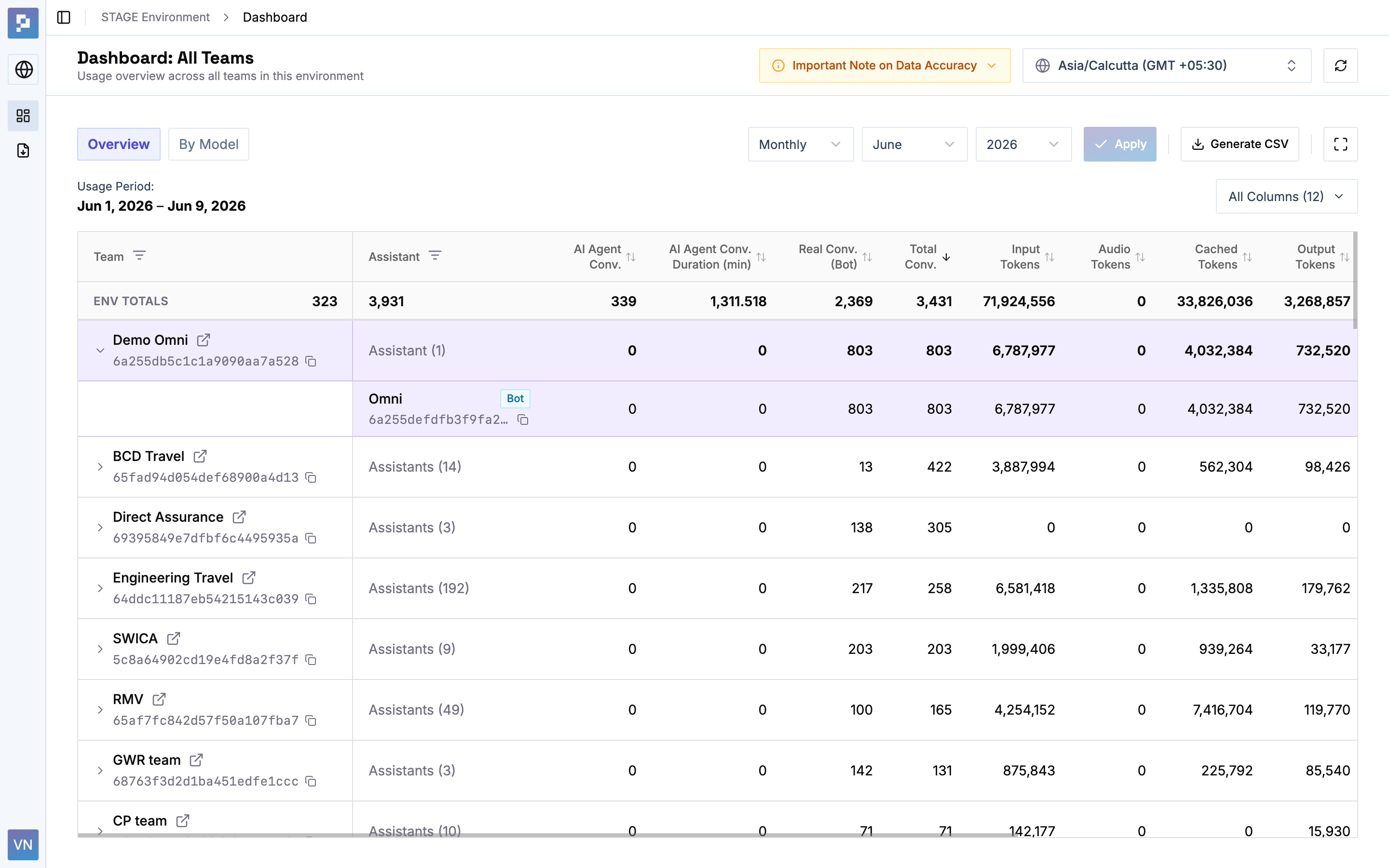Click the Apply button
Image resolution: width=1389 pixels, height=868 pixels.
1120,144
